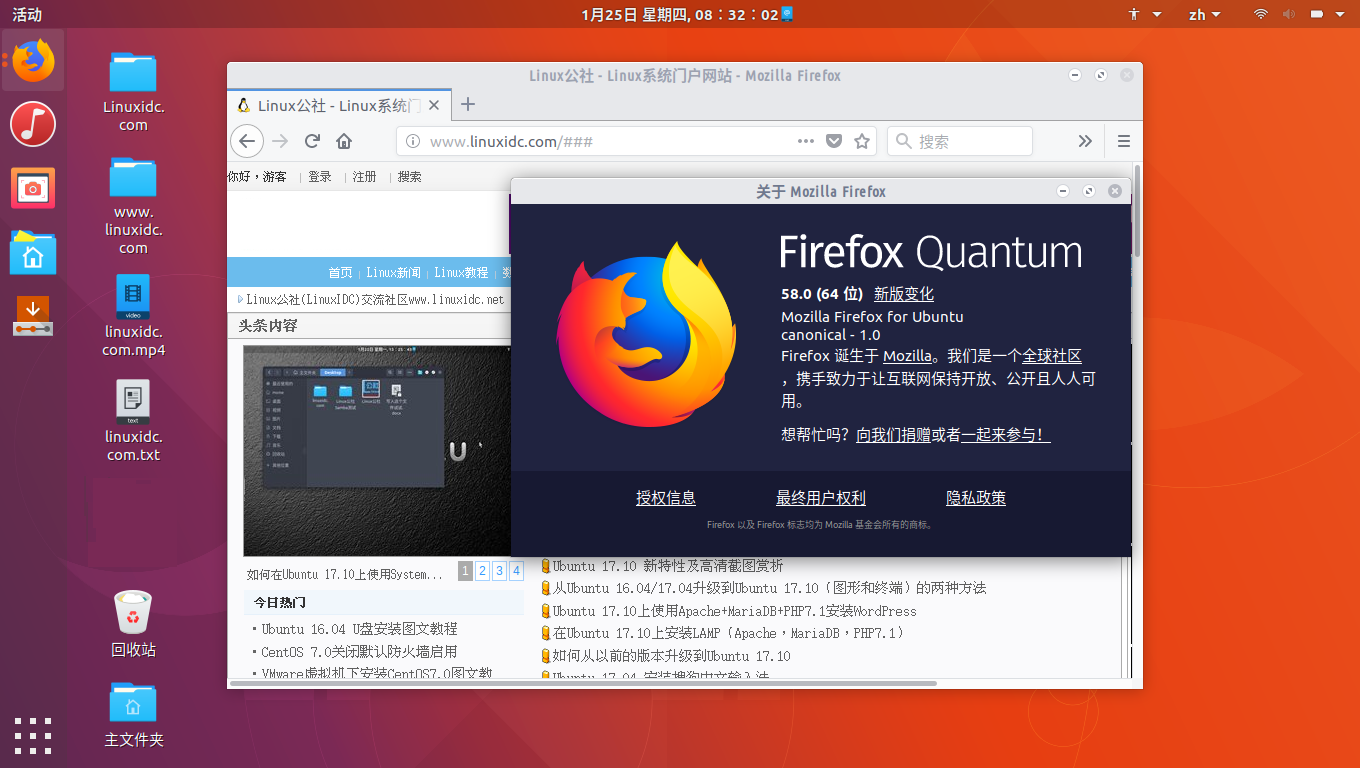Image resolution: width=1360 pixels, height=768 pixels.
Task: Open 首页 in the site navigation bar
Action: point(341,272)
